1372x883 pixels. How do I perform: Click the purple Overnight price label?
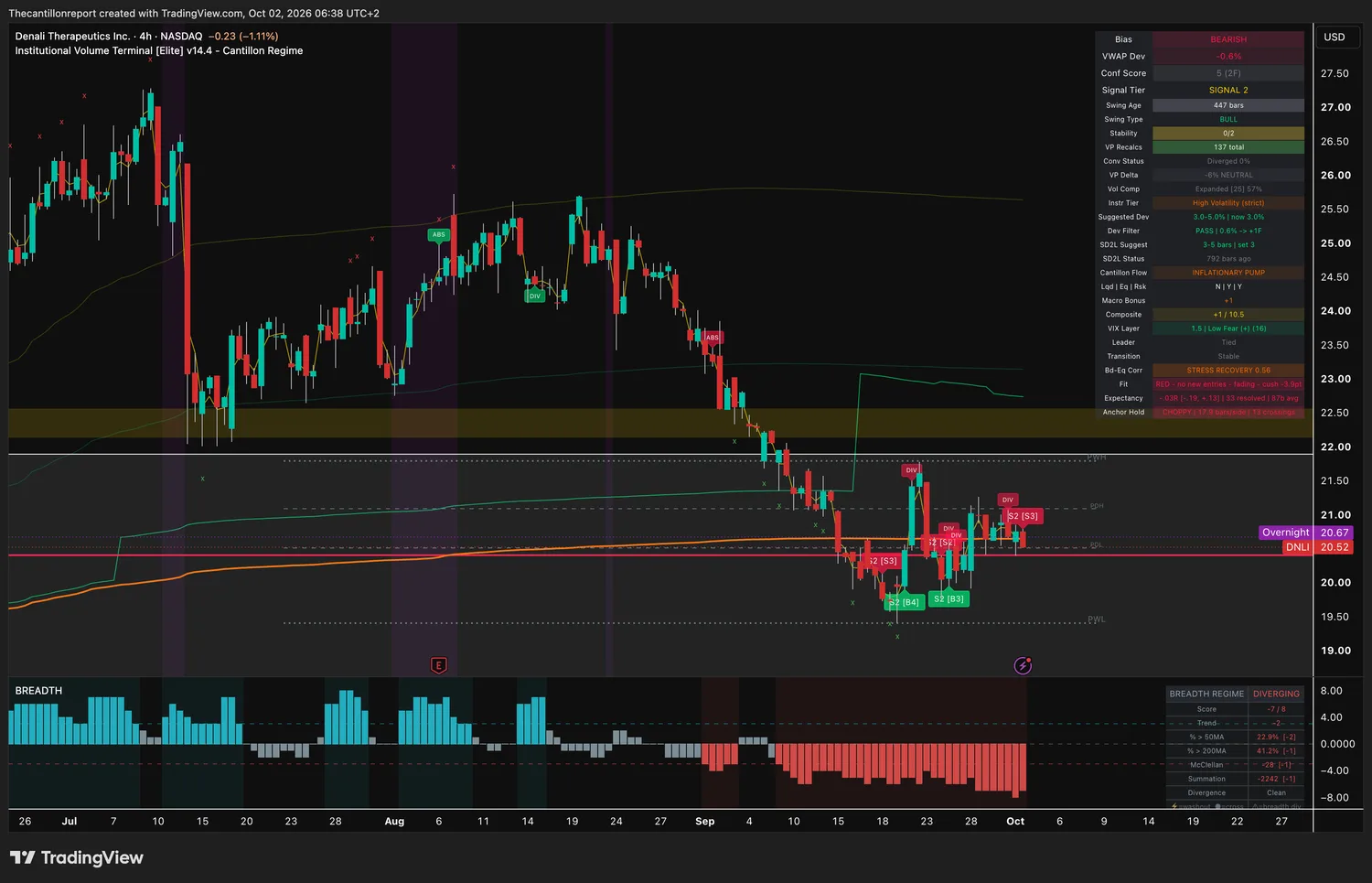1285,533
